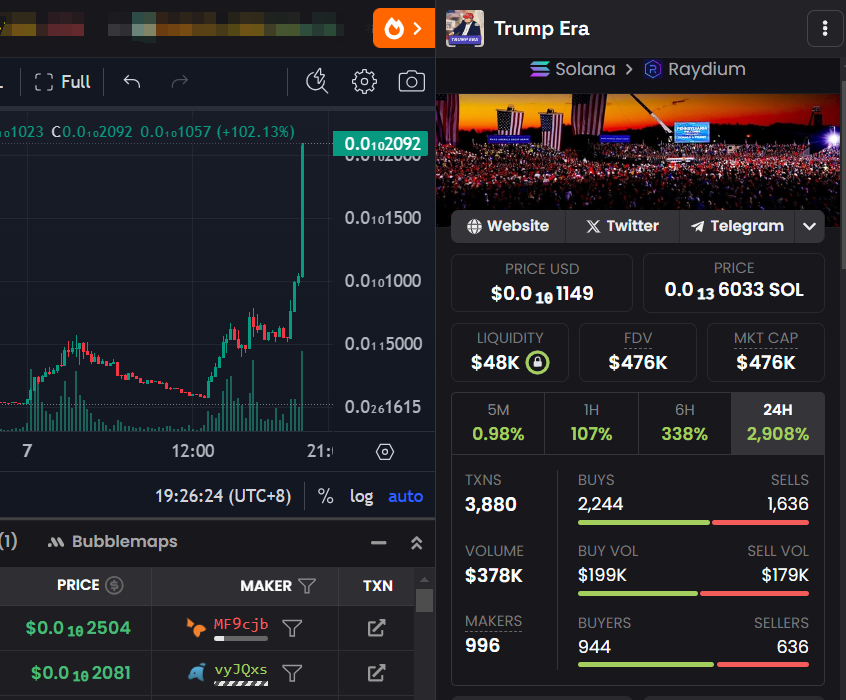846x700 pixels.
Task: Click the buyers versus sellers ratio bar
Action: click(693, 664)
